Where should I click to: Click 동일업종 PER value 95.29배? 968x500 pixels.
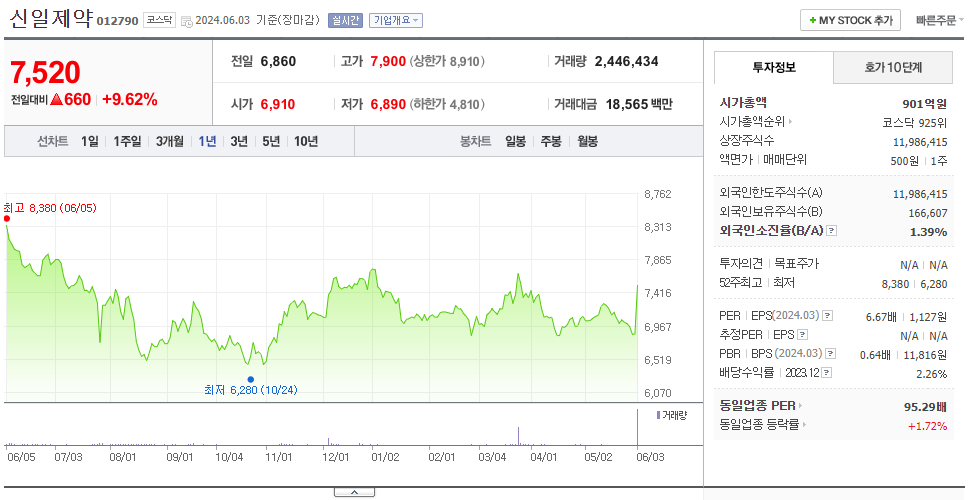pyautogui.click(x=924, y=407)
